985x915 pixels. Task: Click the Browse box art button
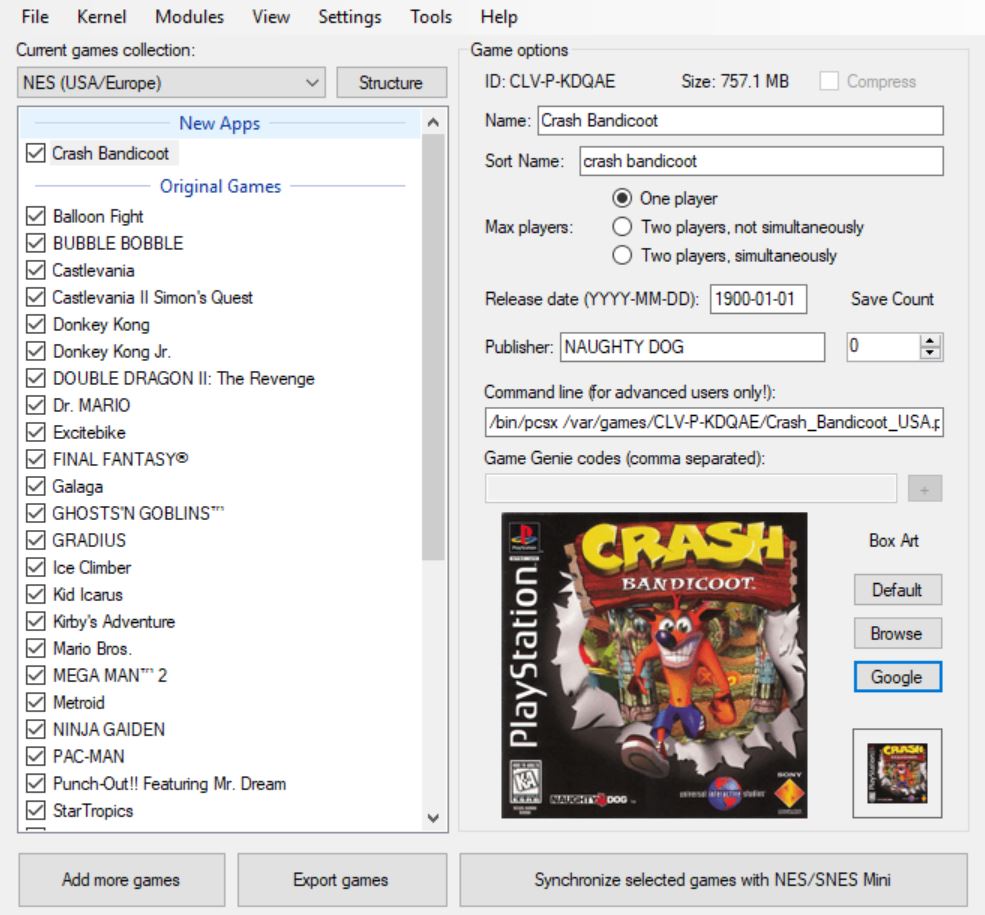tap(897, 633)
